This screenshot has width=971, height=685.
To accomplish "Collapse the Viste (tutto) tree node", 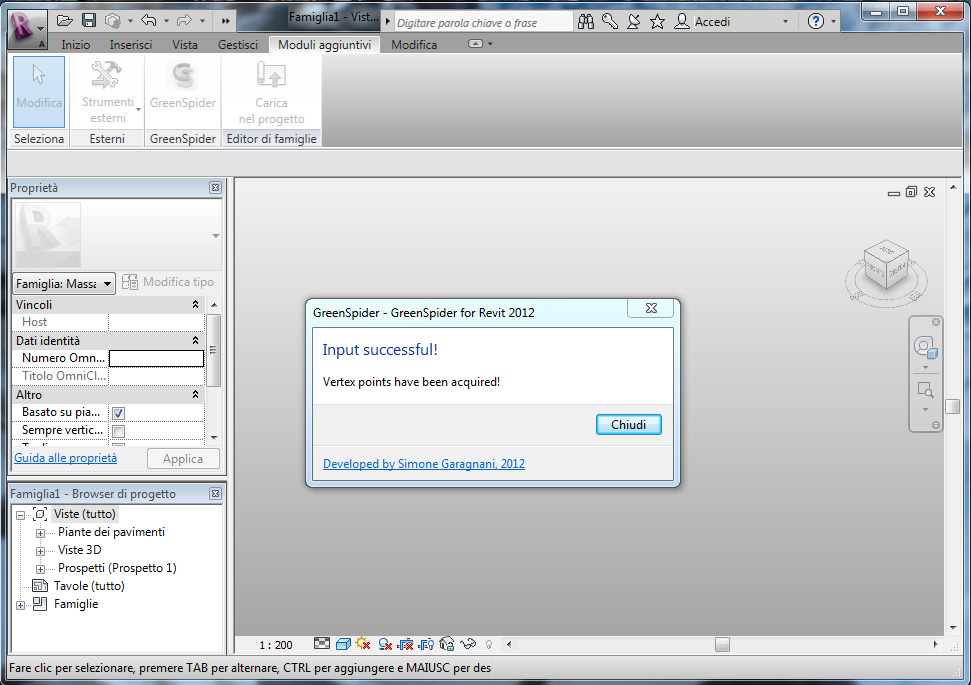I will click(20, 515).
